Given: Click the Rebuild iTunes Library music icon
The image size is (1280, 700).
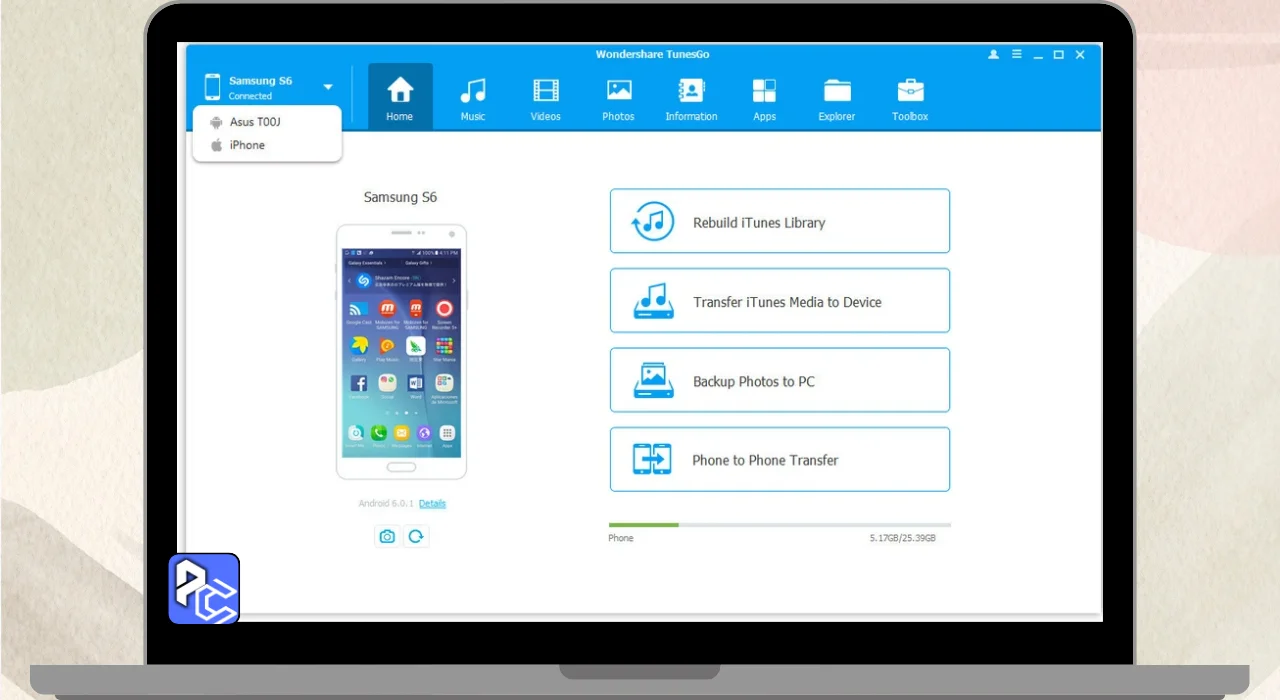Looking at the screenshot, I should click(x=653, y=221).
